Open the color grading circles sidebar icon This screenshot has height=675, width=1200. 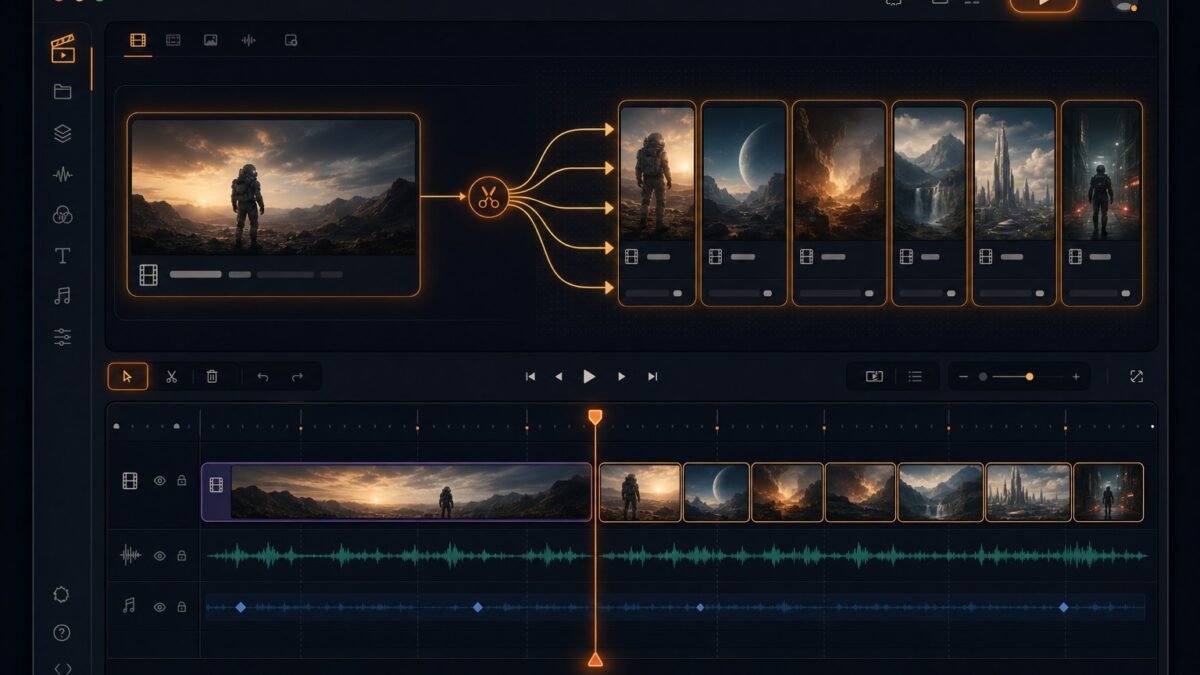coord(63,215)
